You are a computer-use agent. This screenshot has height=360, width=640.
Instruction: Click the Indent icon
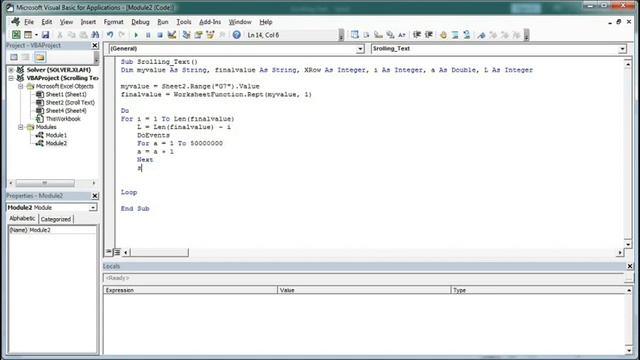[417, 35]
